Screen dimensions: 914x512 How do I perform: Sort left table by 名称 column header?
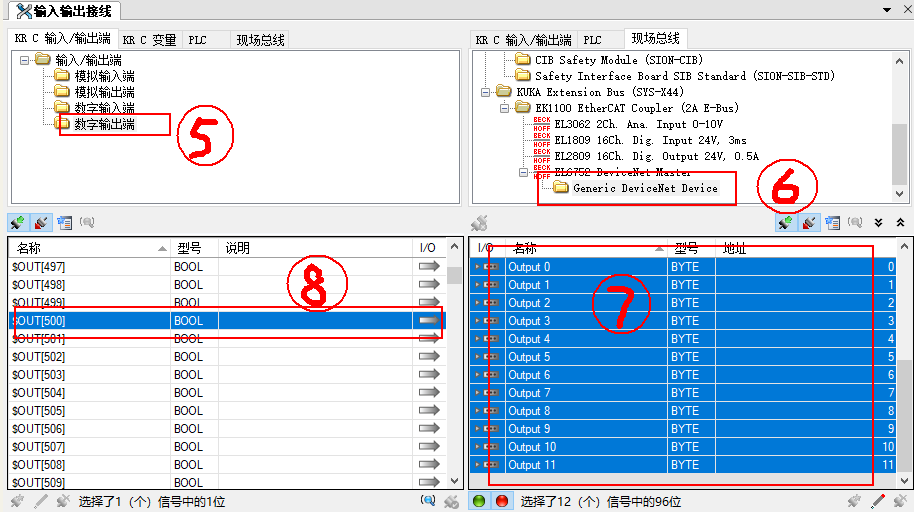(89, 248)
